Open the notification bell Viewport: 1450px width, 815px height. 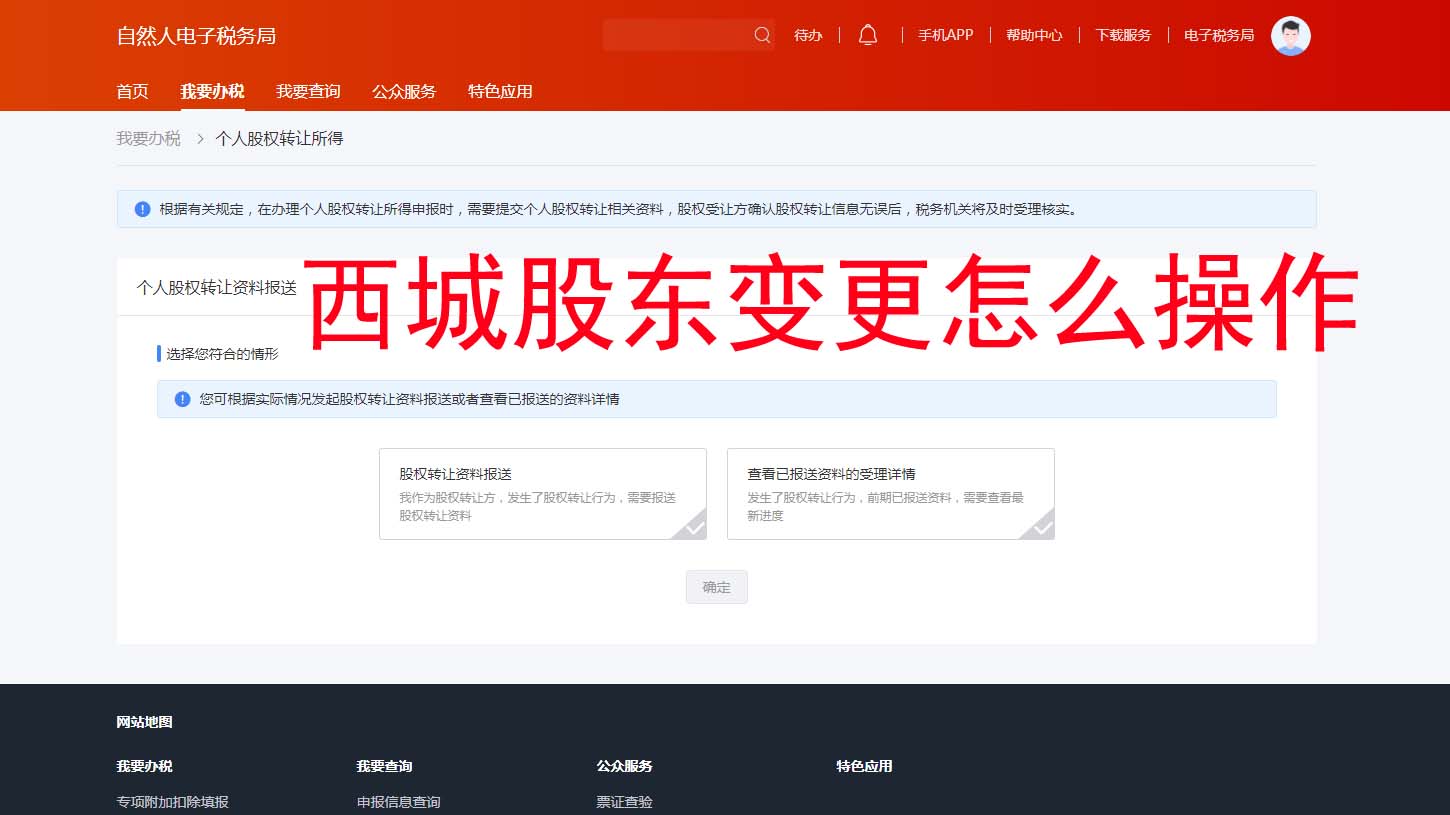[x=867, y=34]
